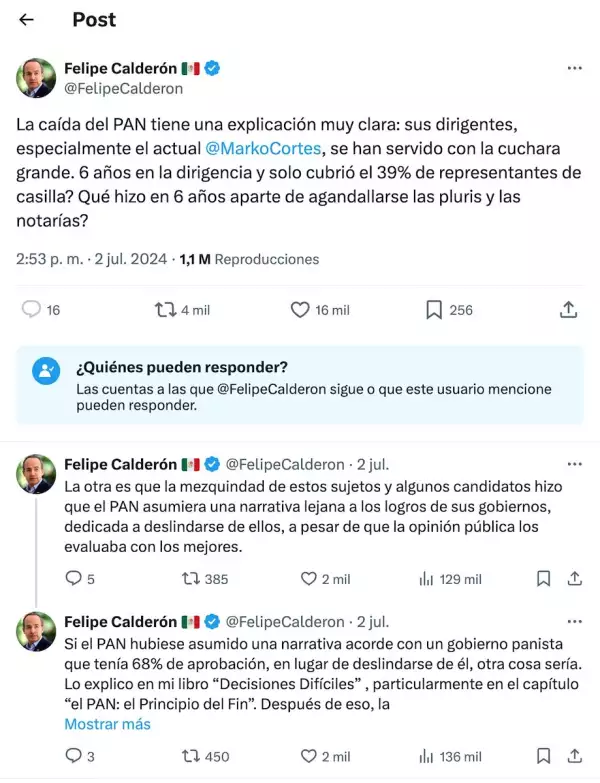Like the main post with 16 mil
Viewport: 600px width, 783px height.
click(300, 310)
